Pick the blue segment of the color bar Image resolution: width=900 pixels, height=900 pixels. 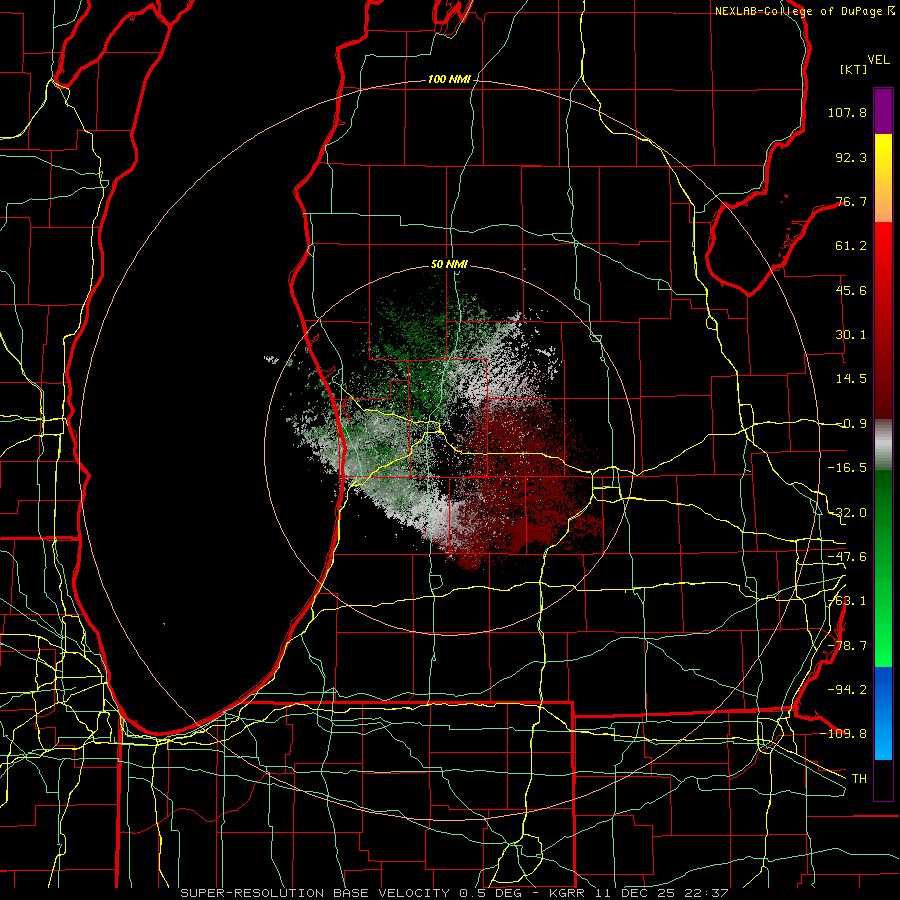(883, 713)
